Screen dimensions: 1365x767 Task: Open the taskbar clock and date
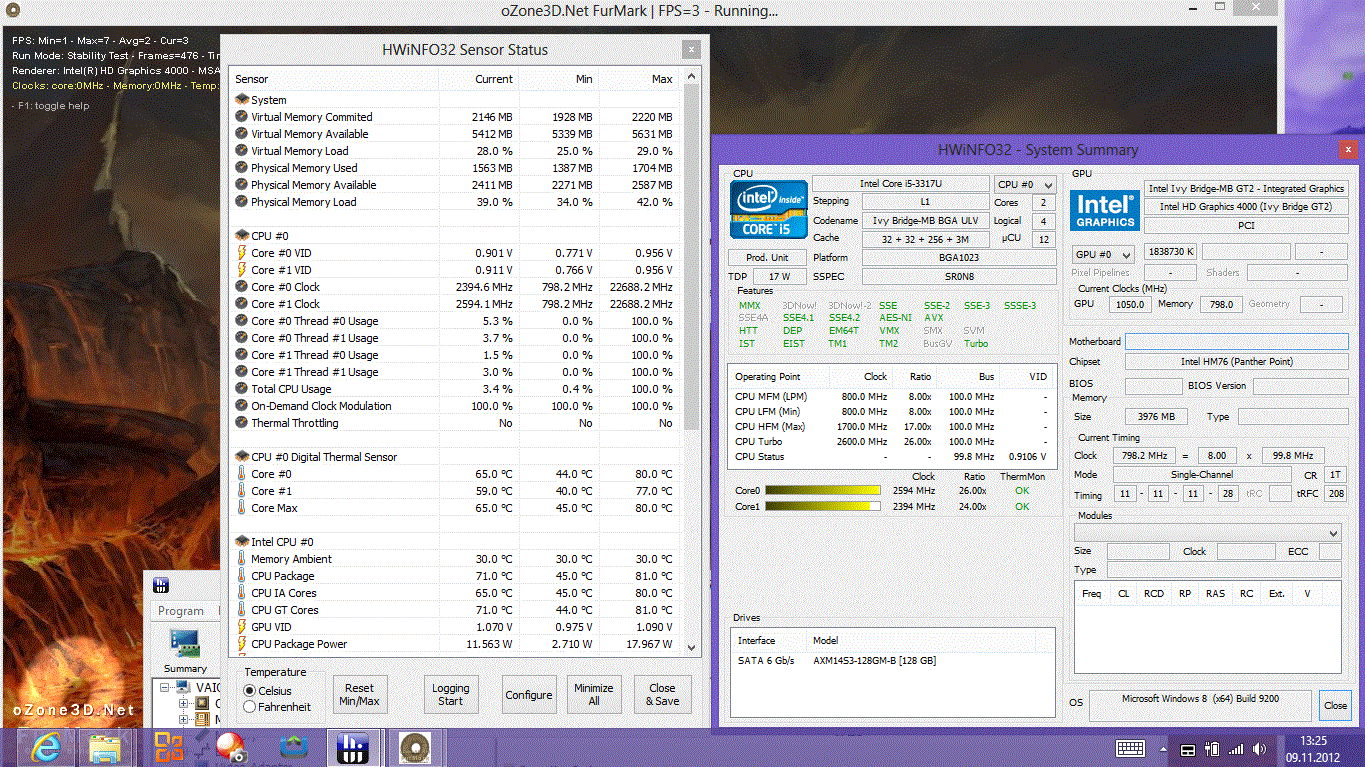pyautogui.click(x=1313, y=749)
